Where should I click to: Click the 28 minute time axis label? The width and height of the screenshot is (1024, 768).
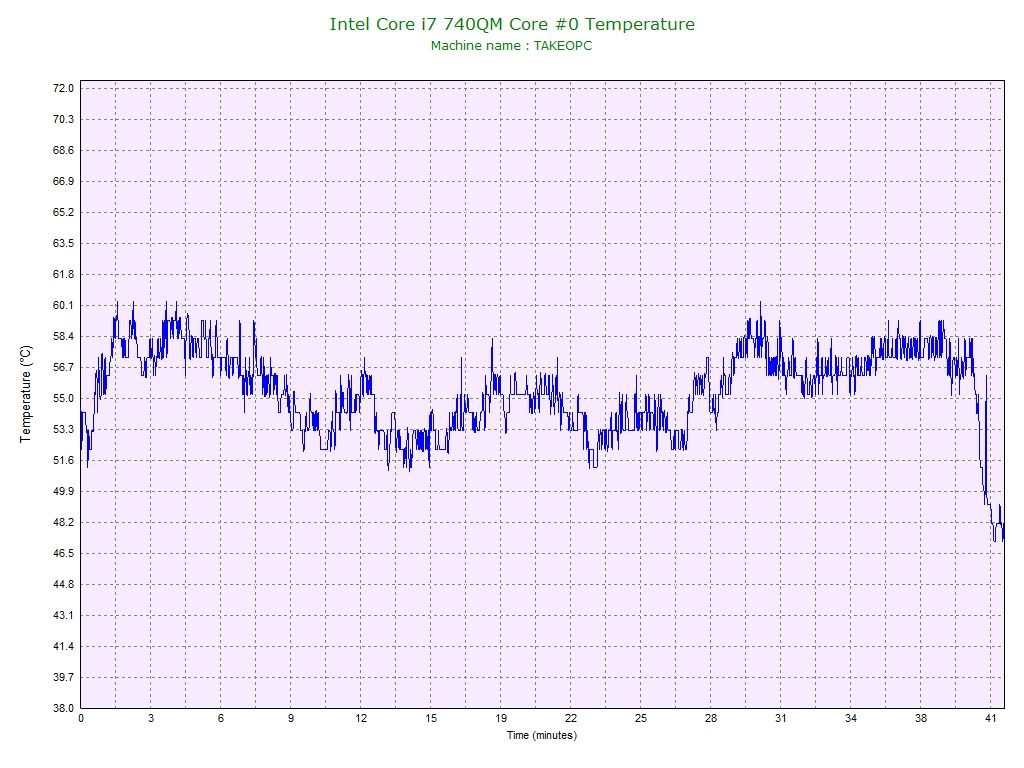click(711, 718)
